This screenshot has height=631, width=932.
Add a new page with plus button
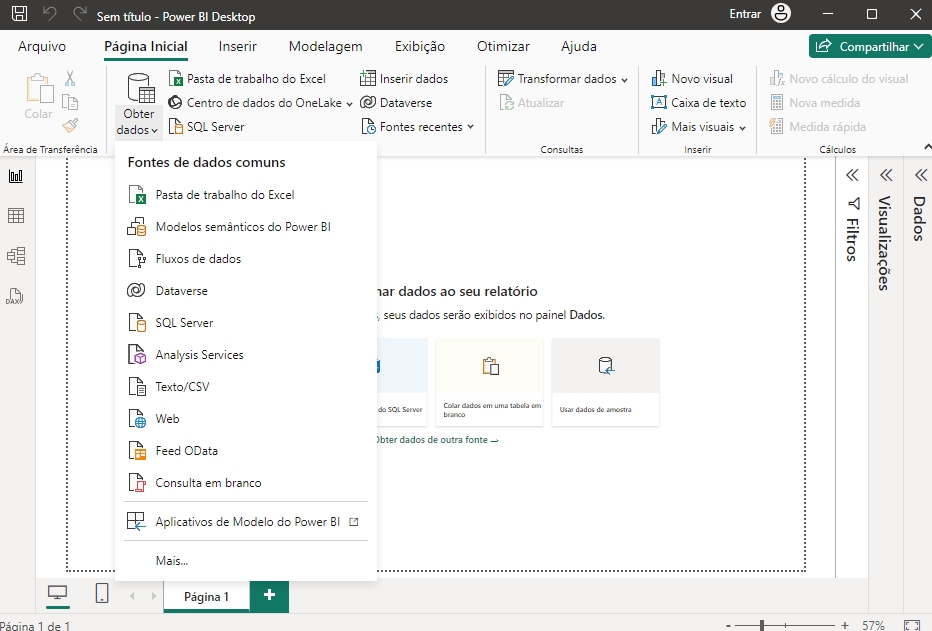[269, 595]
